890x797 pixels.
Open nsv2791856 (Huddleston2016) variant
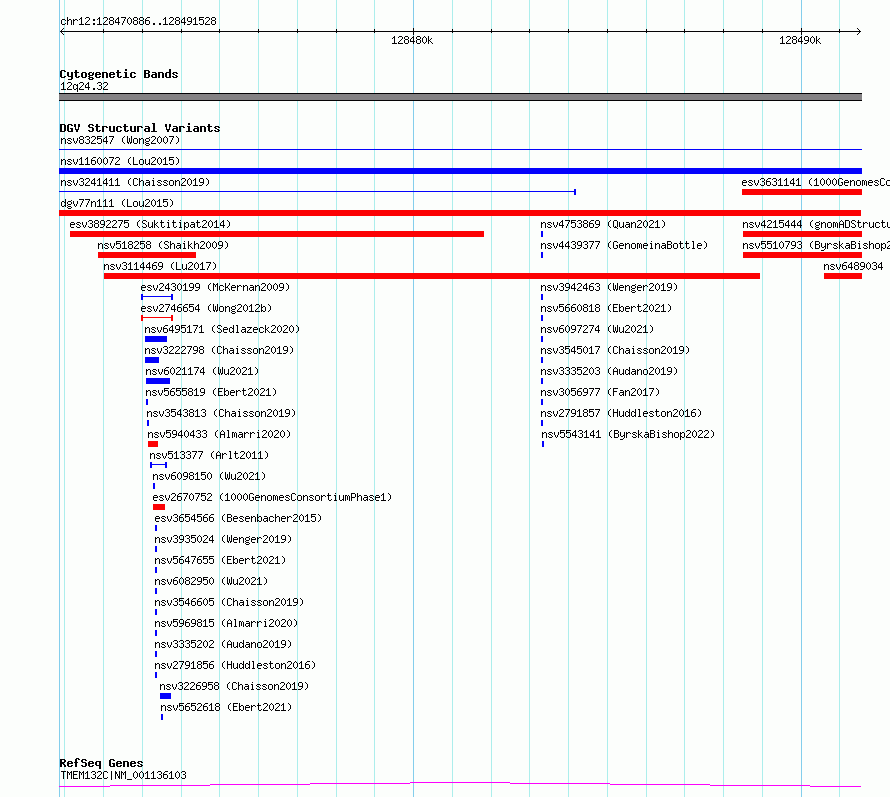235,665
